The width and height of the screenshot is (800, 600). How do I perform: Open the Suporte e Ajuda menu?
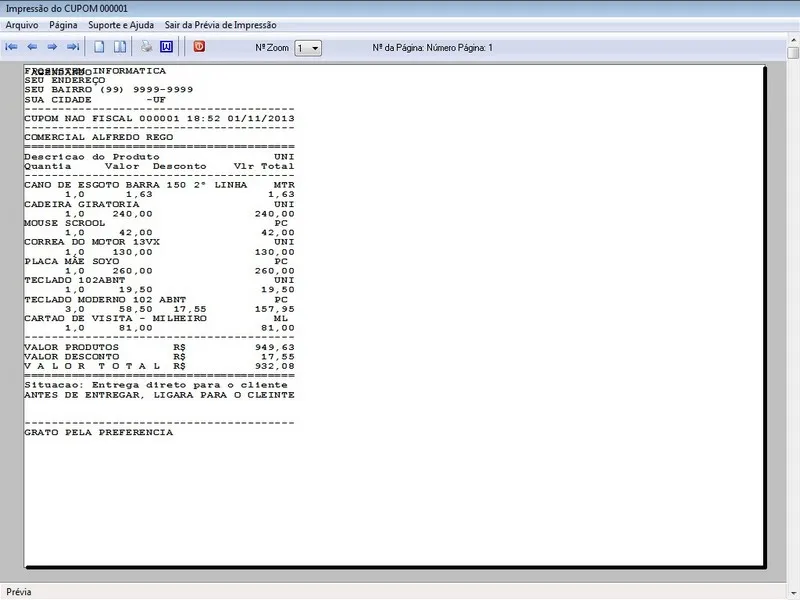pyautogui.click(x=121, y=23)
